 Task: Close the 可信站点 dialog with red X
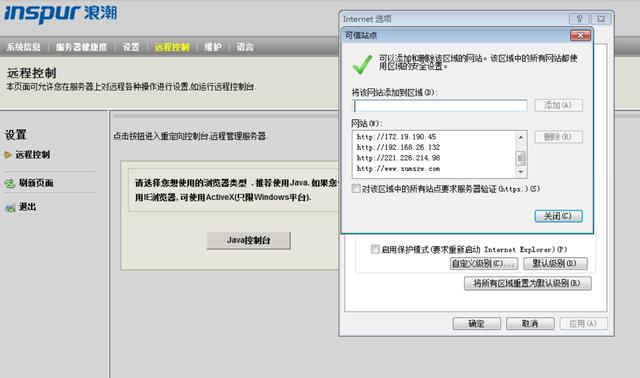click(x=580, y=36)
